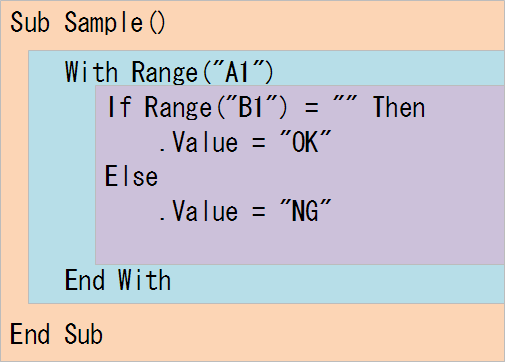Click the word Sample in the procedure name
This screenshot has width=505, height=362.
click(x=104, y=22)
